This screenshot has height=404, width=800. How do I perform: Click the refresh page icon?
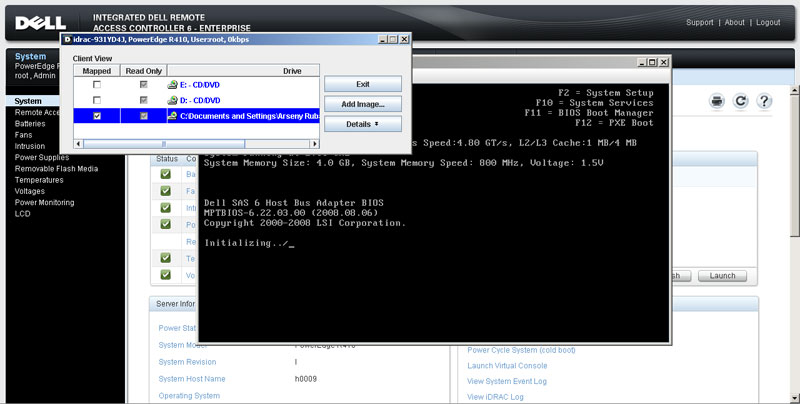coord(741,101)
